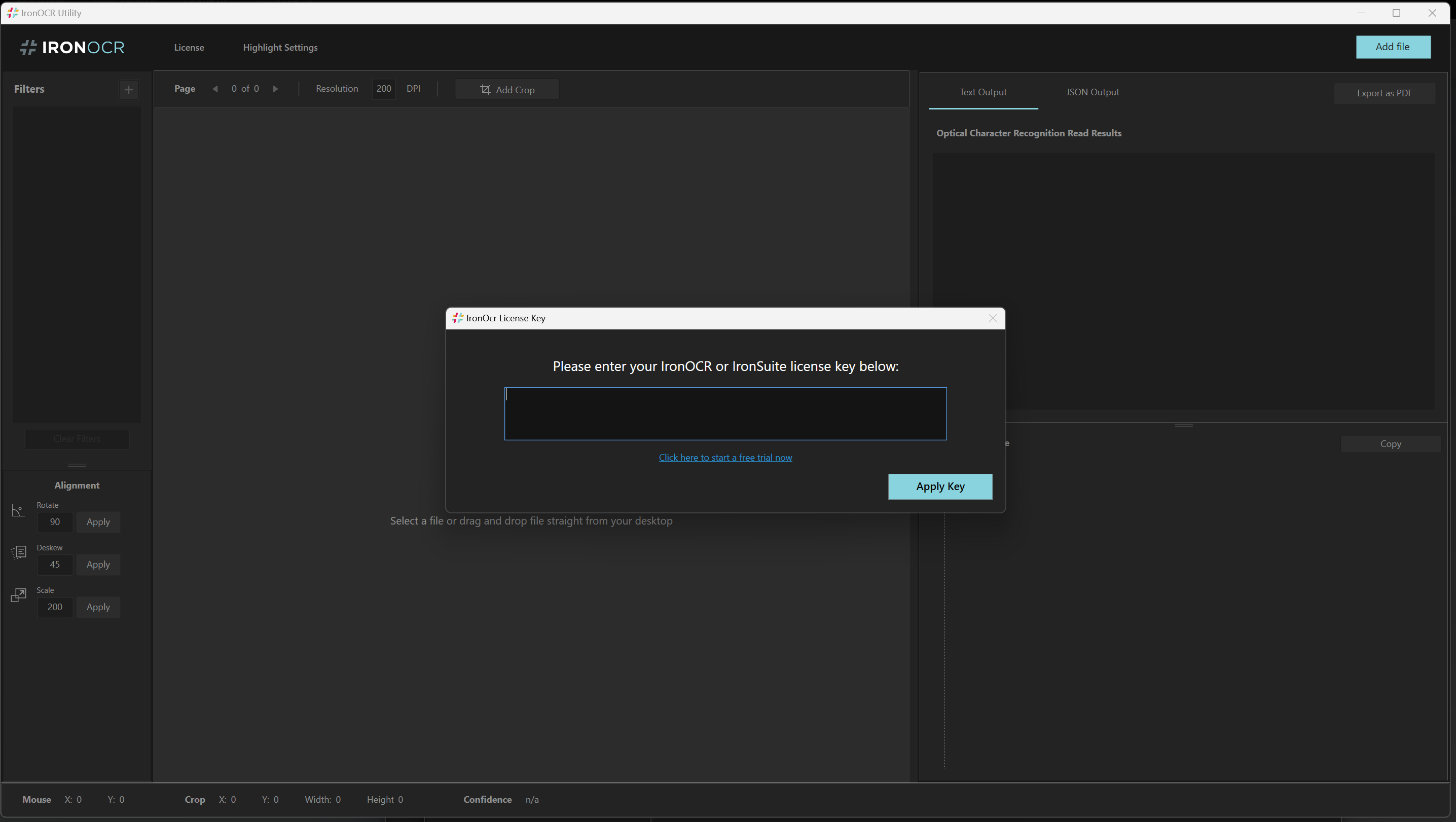
Task: Go to next page arrow
Action: click(x=275, y=89)
